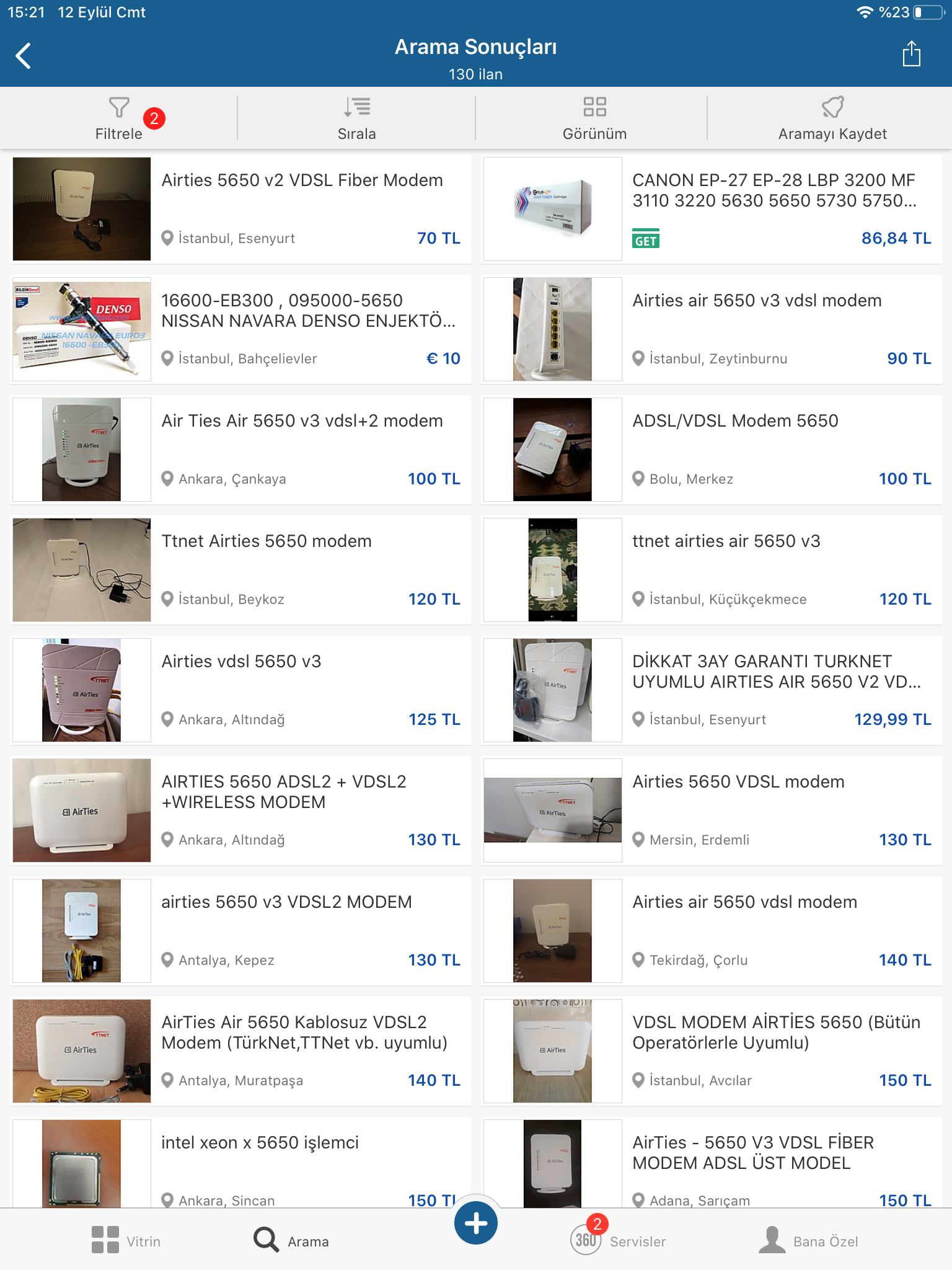The height and width of the screenshot is (1270, 952).
Task: Open the Bana Özel profile tab
Action: click(808, 1240)
